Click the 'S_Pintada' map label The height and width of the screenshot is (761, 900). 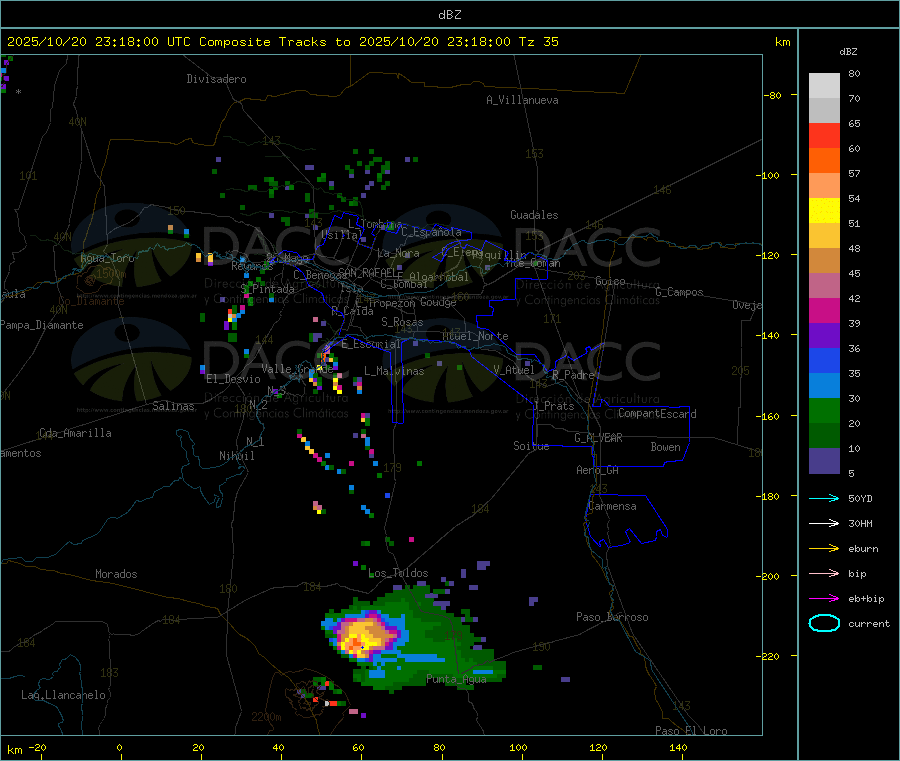pos(267,289)
